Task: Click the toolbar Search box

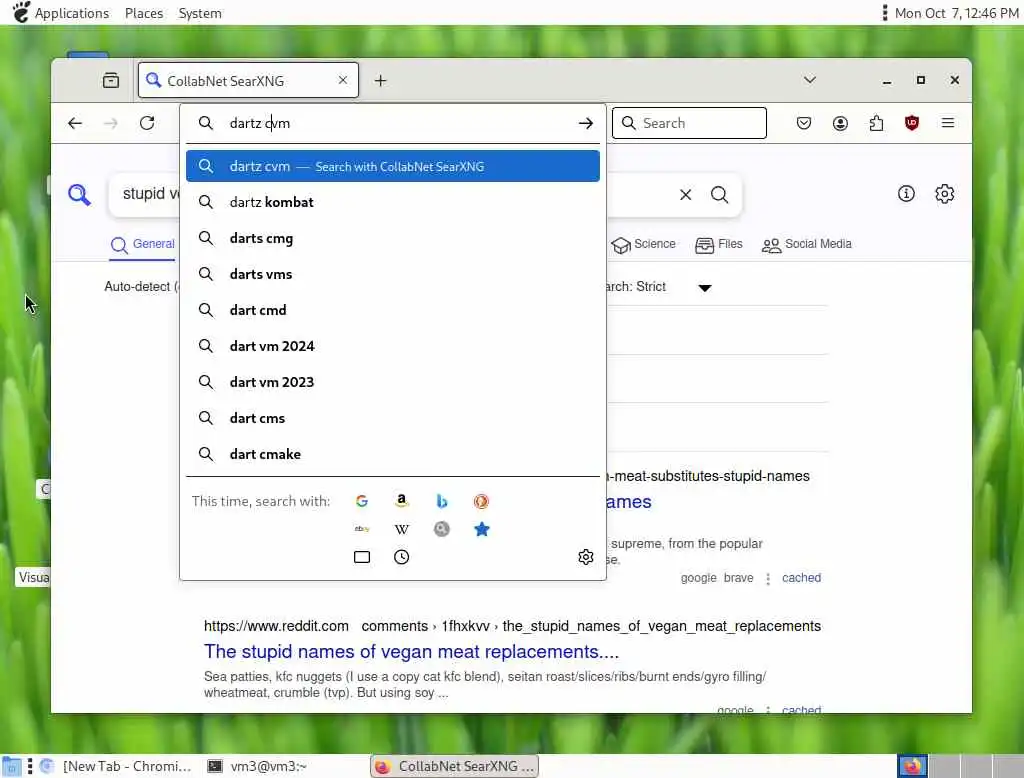Action: point(689,123)
